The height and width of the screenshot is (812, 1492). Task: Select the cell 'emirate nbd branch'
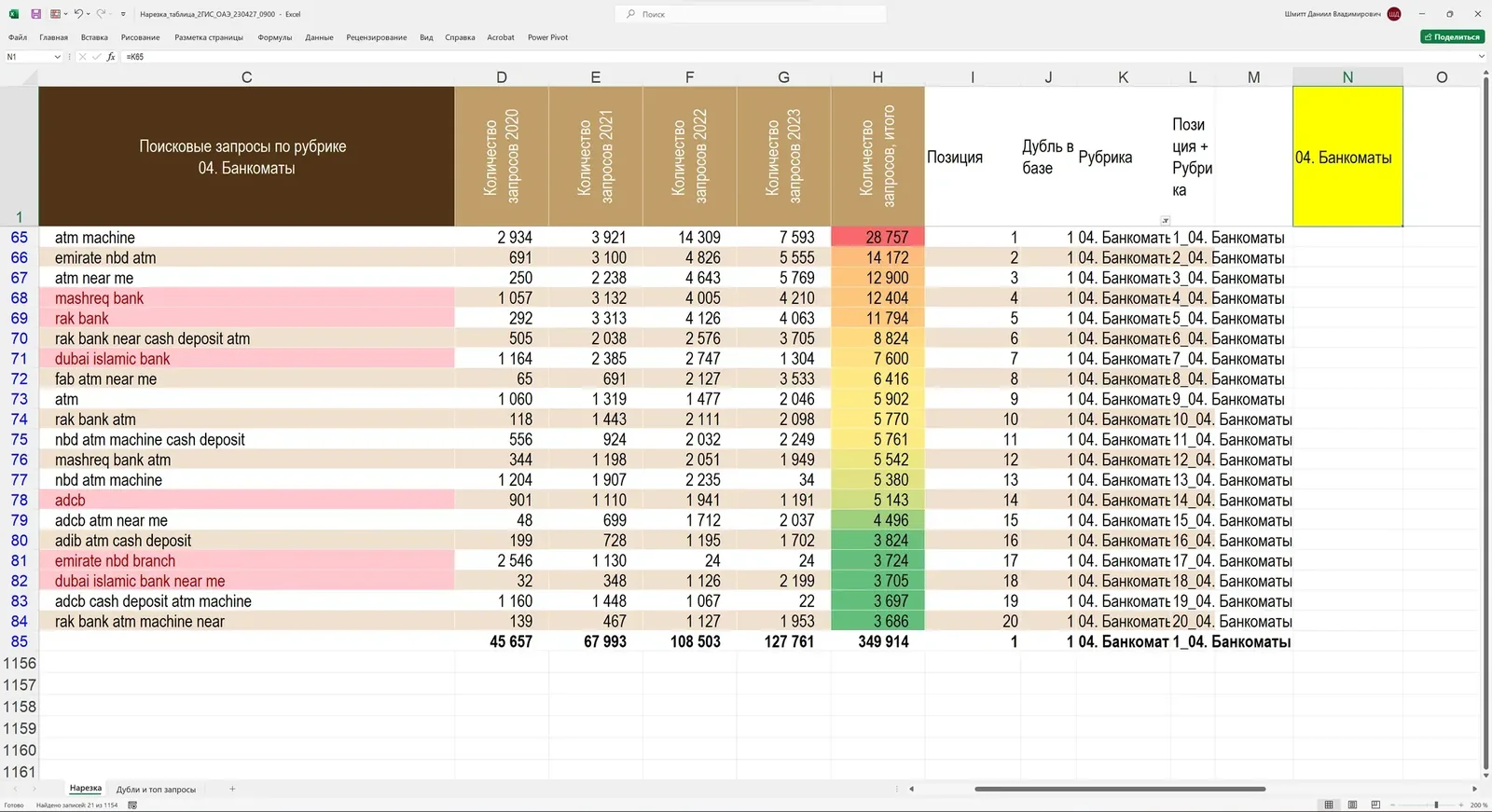[x=246, y=561]
